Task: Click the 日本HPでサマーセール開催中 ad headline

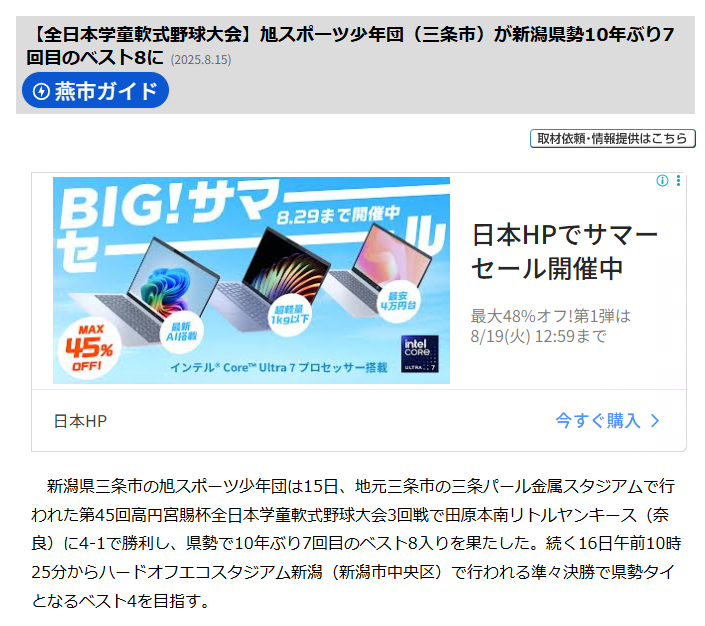Action: [564, 252]
